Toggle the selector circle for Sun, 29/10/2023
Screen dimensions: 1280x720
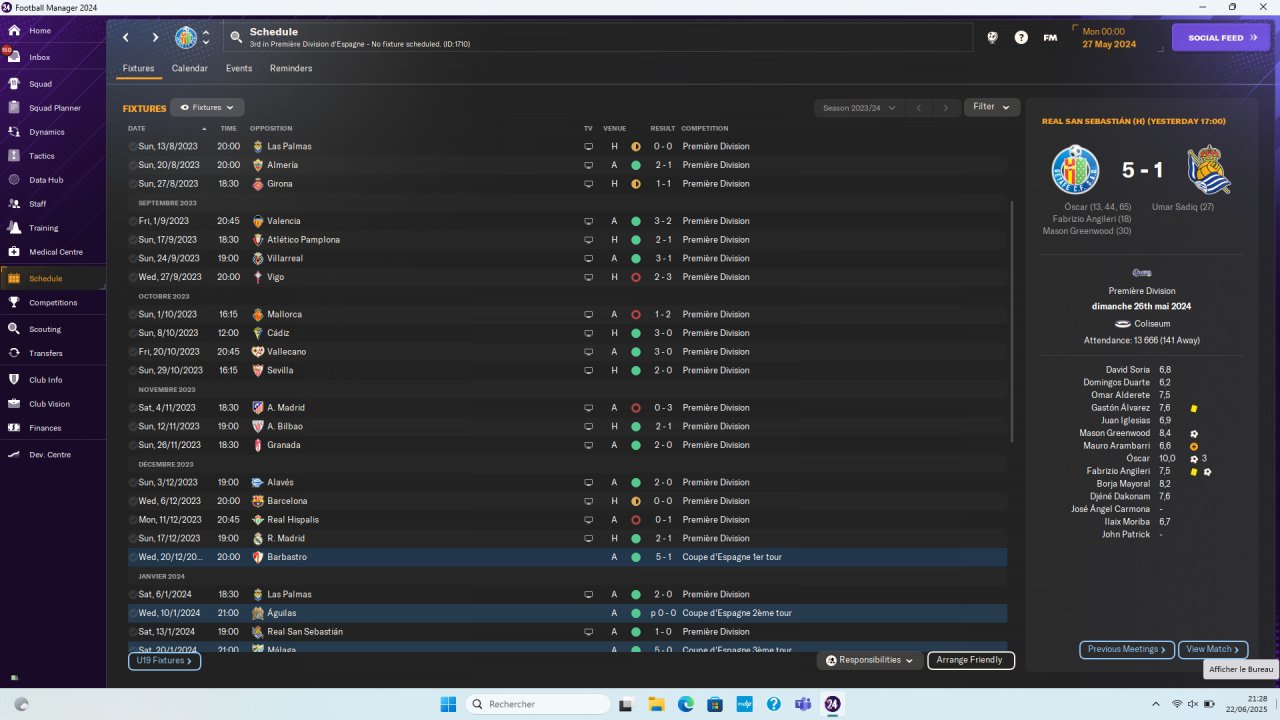tap(133, 370)
